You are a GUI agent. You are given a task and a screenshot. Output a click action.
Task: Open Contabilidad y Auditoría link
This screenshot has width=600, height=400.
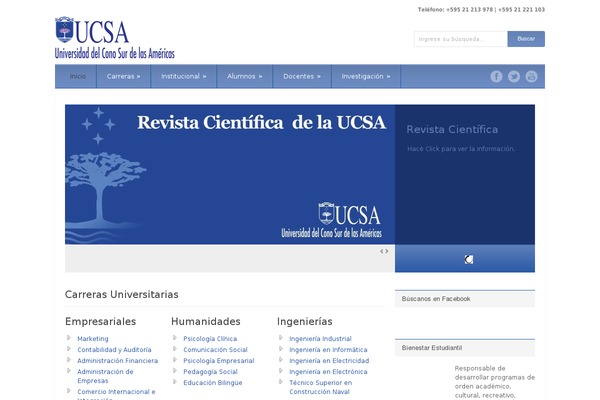pyautogui.click(x=114, y=350)
